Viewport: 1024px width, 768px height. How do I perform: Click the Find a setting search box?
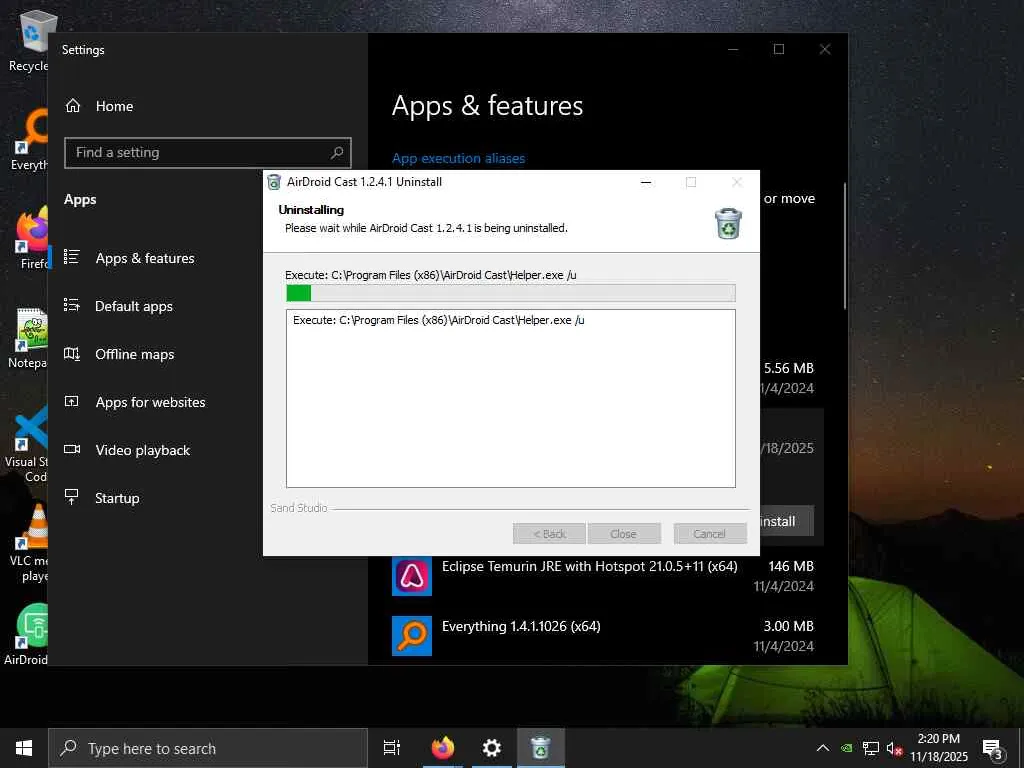click(208, 153)
